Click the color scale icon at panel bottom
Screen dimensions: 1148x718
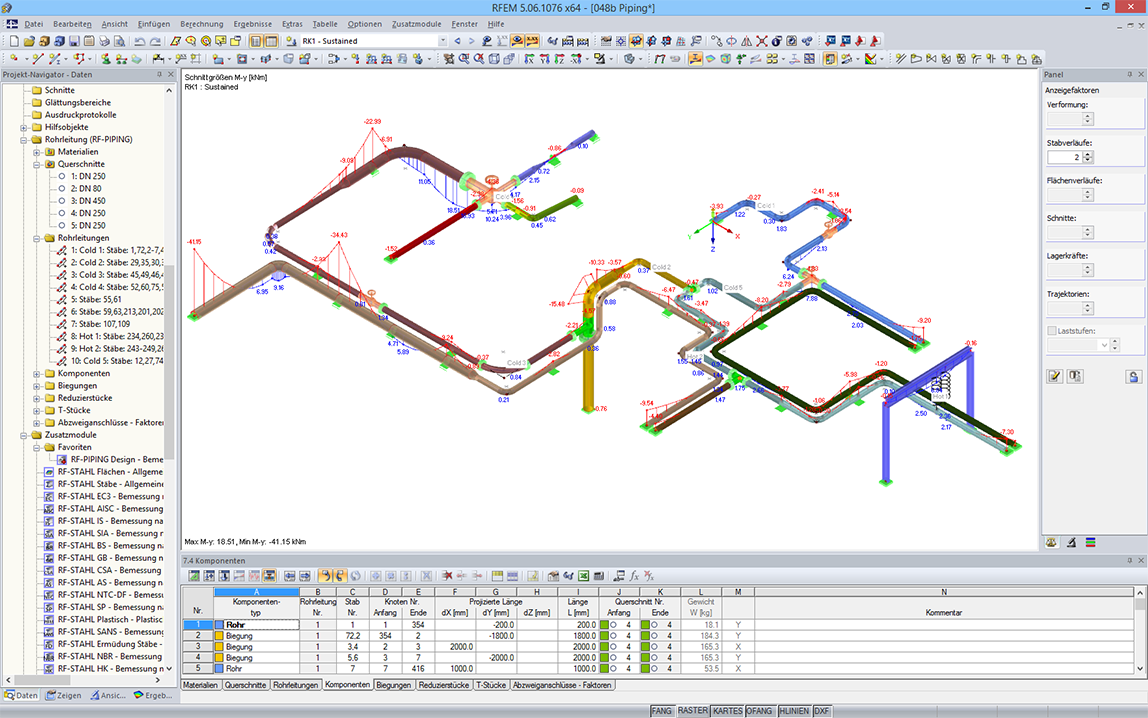[x=1090, y=542]
